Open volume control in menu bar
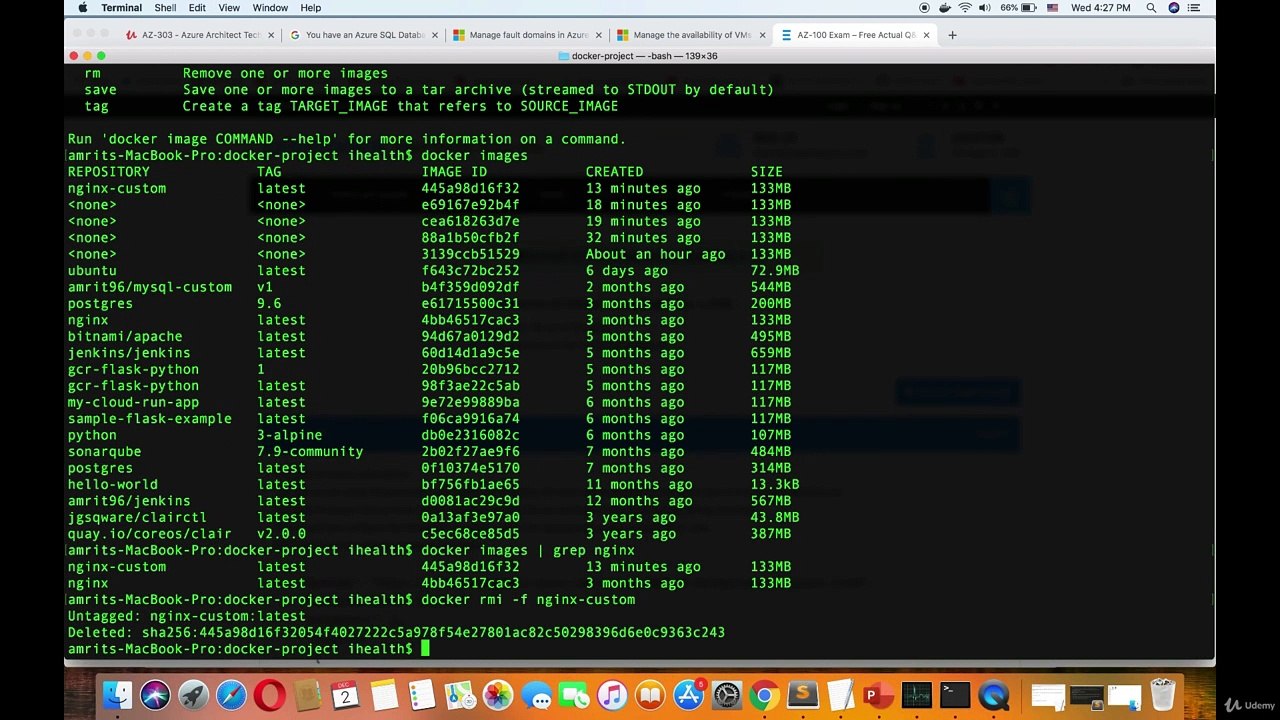The width and height of the screenshot is (1280, 720). [x=985, y=8]
